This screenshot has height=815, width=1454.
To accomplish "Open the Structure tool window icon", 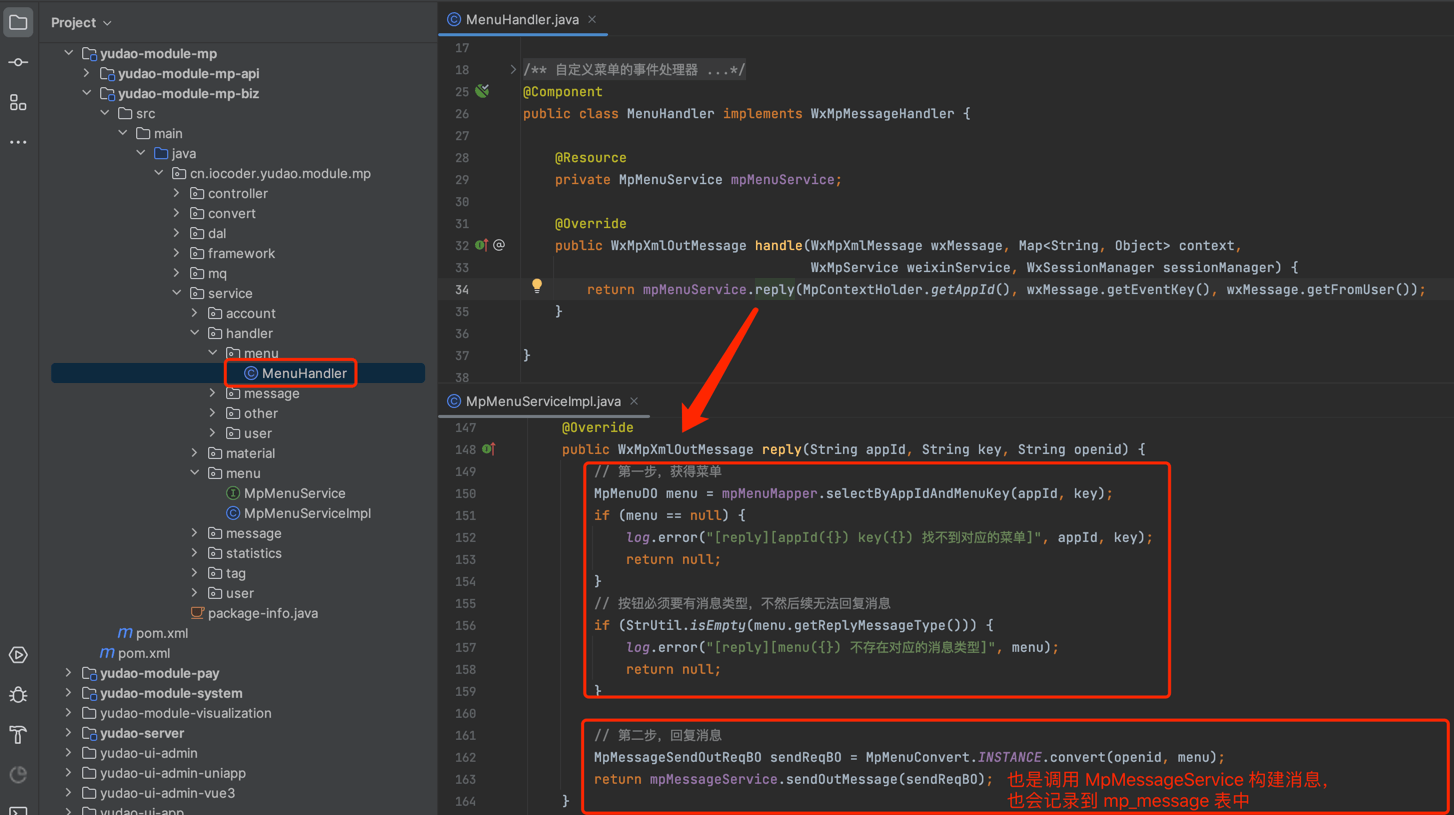I will (18, 102).
